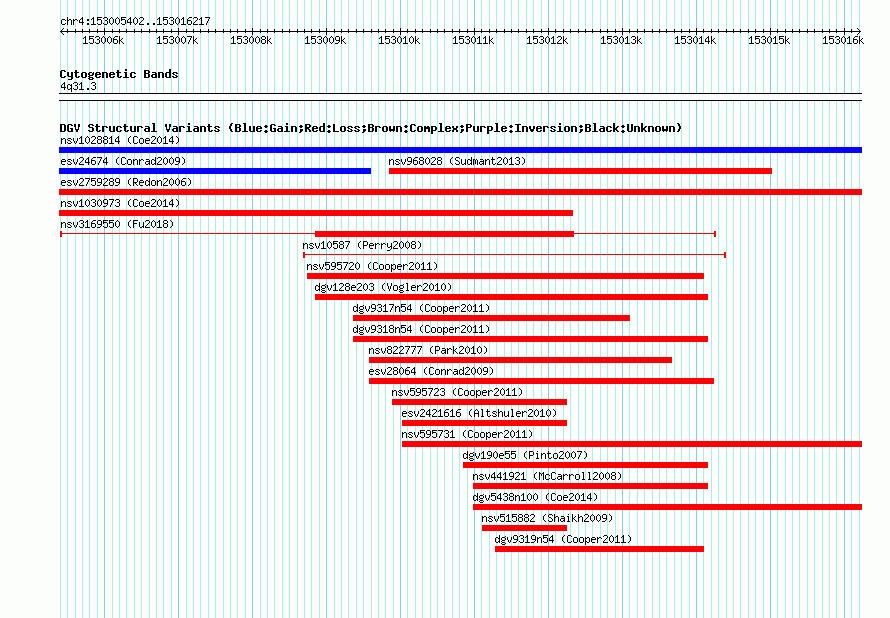Select the red bar under dgv9319n54
Viewport: 890px width, 618px height.
[599, 549]
